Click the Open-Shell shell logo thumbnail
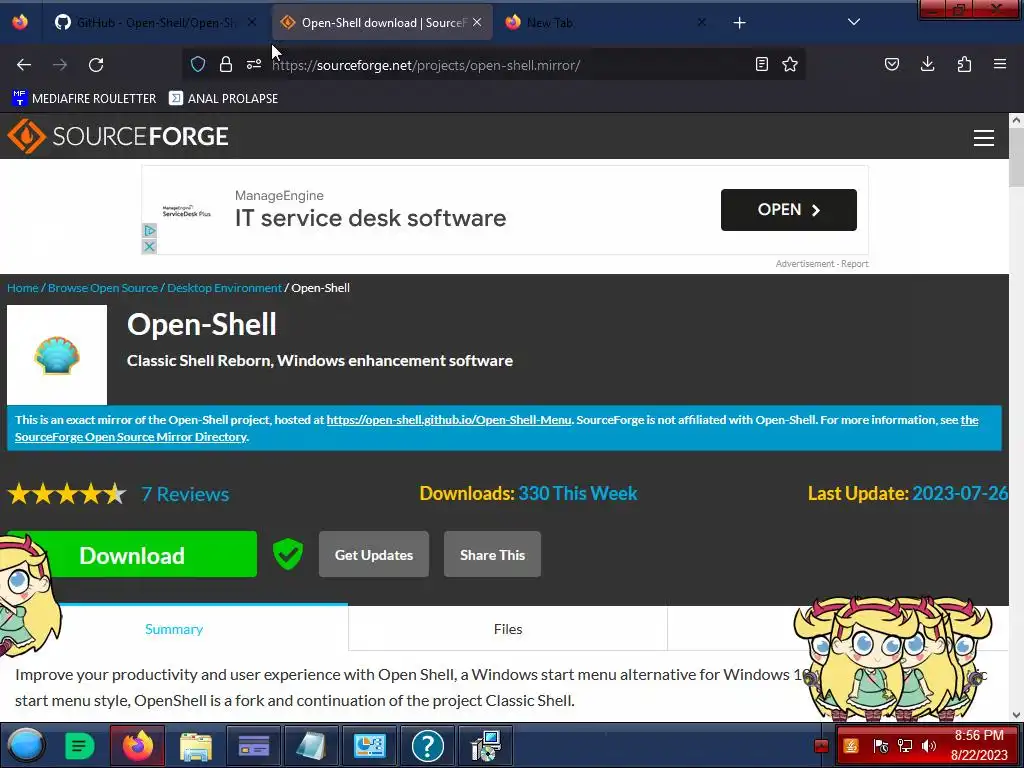 (x=57, y=355)
